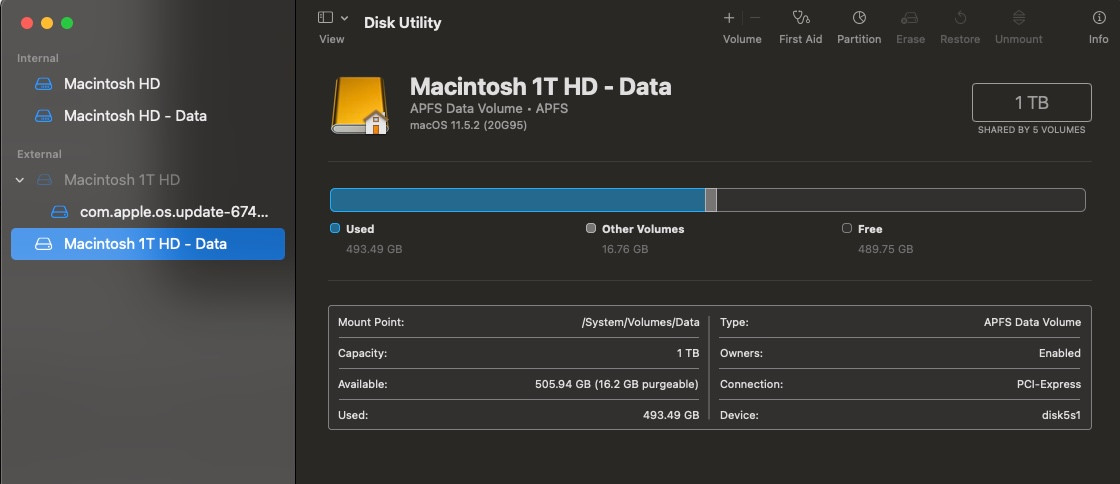1120x484 pixels.
Task: Click the blue Used segment of usage bar
Action: (517, 200)
